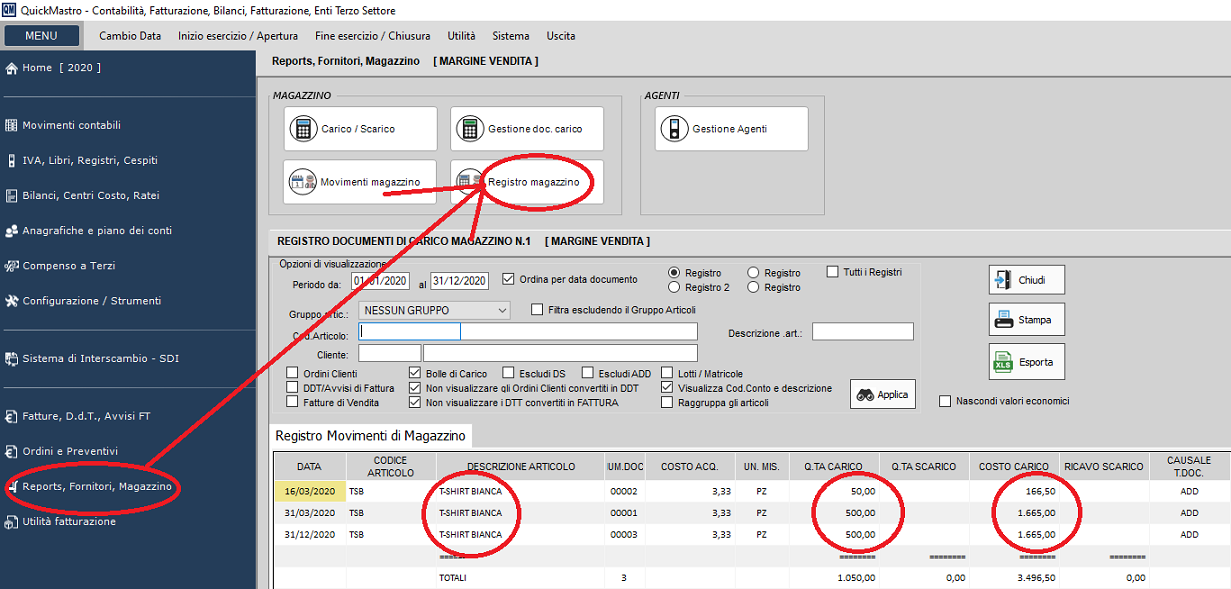Enable the Ordini Clienti checkbox
Image resolution: width=1231 pixels, height=589 pixels.
[293, 374]
